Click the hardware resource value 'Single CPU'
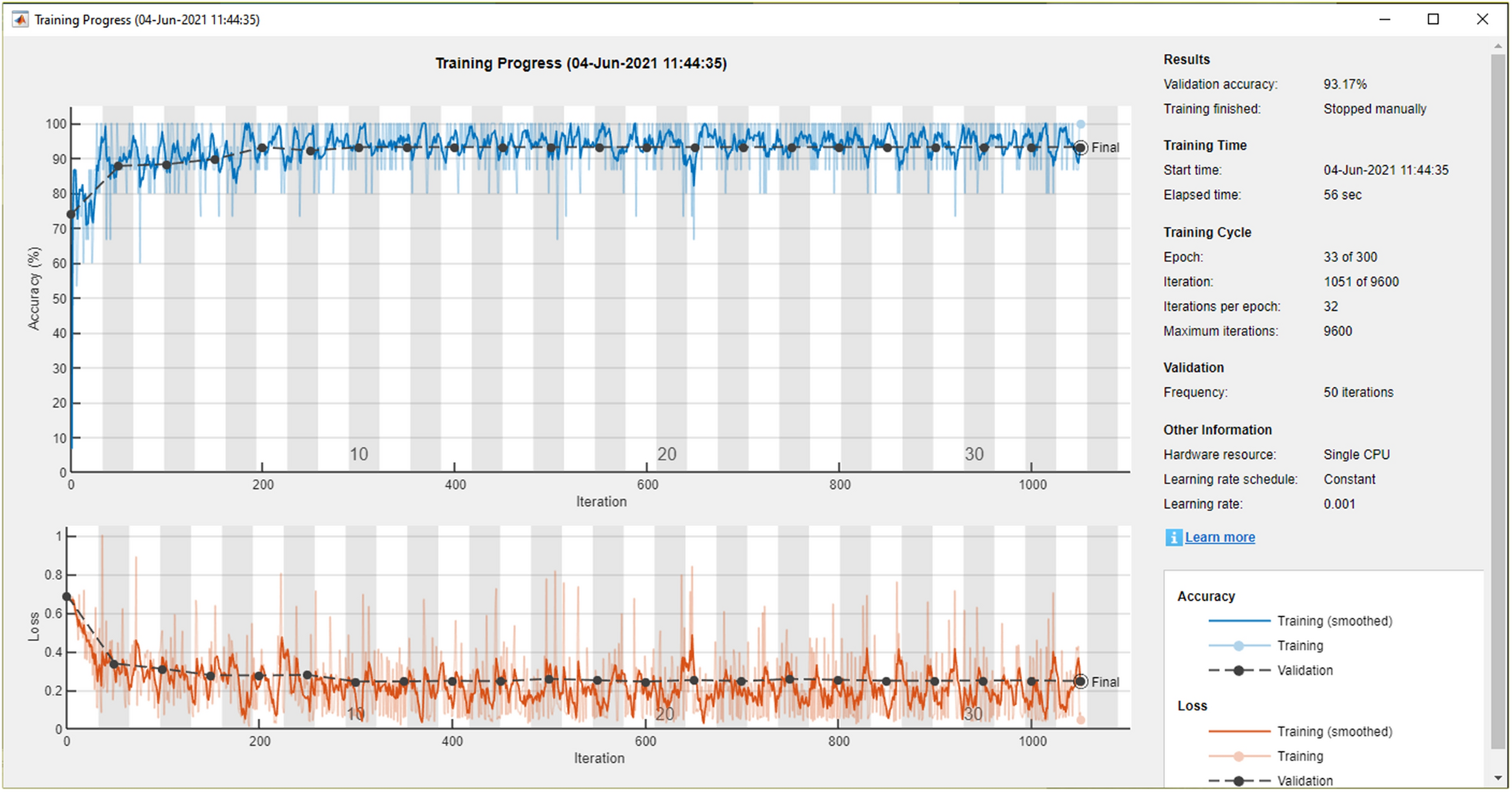Screen dimensions: 1512x792 1357,455
